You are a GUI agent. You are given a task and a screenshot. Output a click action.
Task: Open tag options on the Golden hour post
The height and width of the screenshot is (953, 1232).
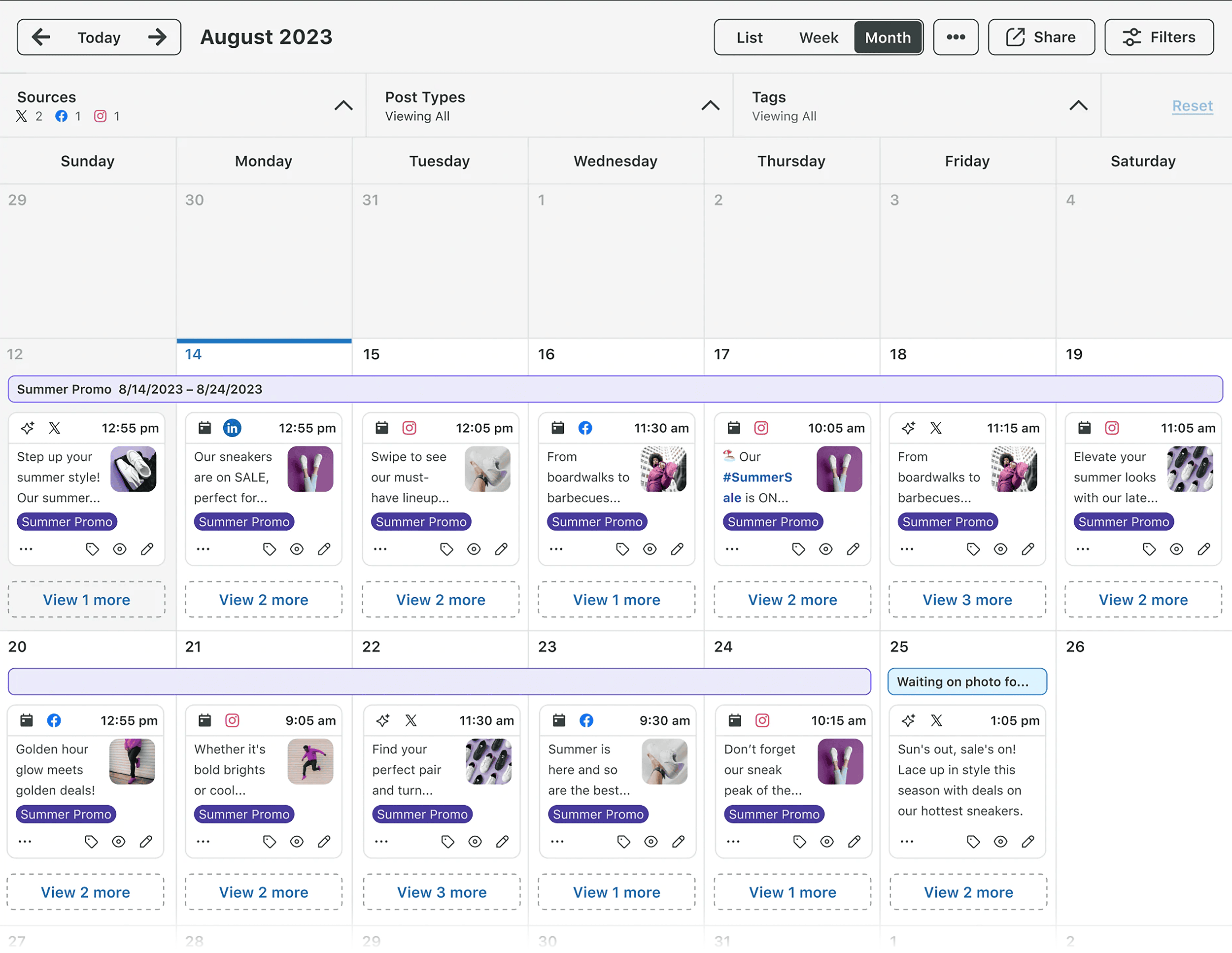(x=91, y=841)
